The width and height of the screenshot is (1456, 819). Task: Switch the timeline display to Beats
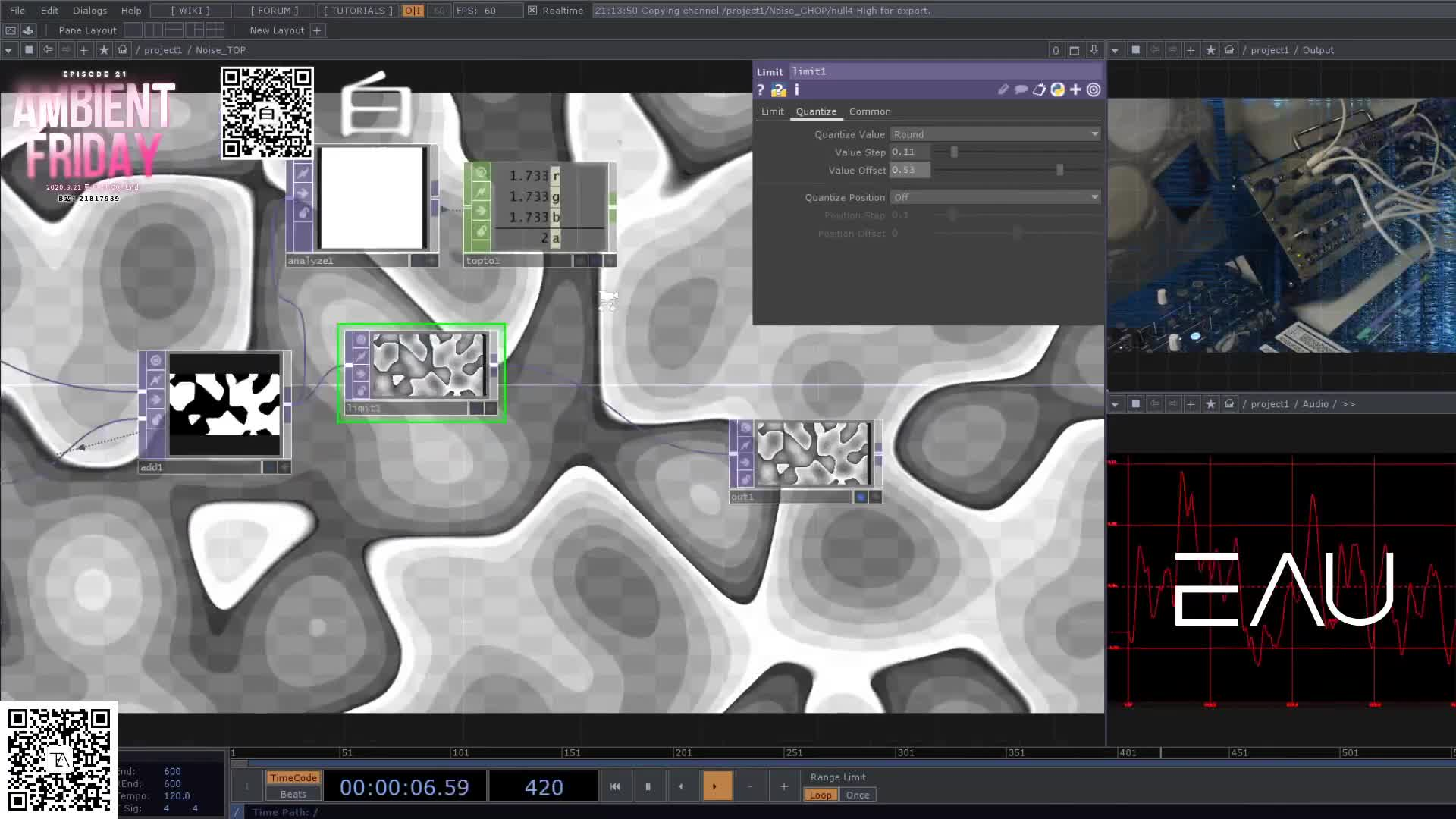(293, 794)
